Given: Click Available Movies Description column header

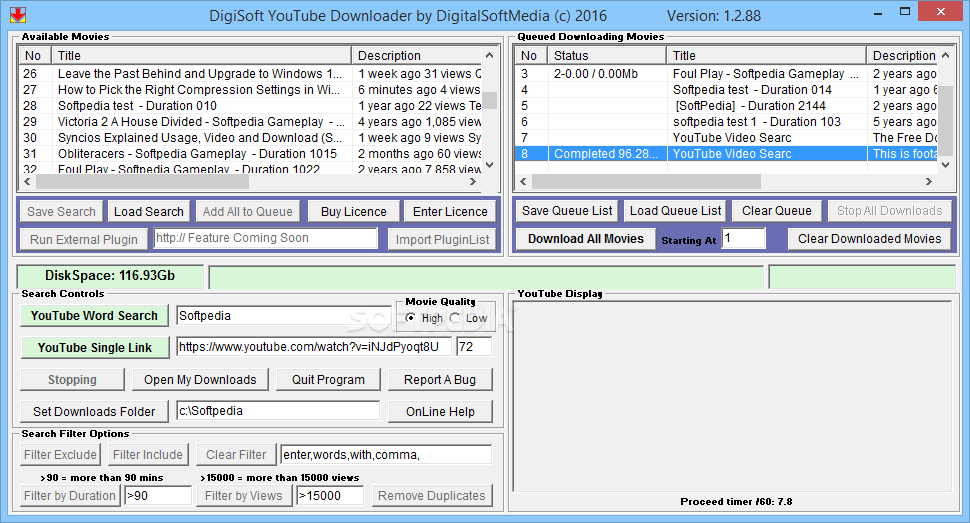Looking at the screenshot, I should (x=416, y=56).
